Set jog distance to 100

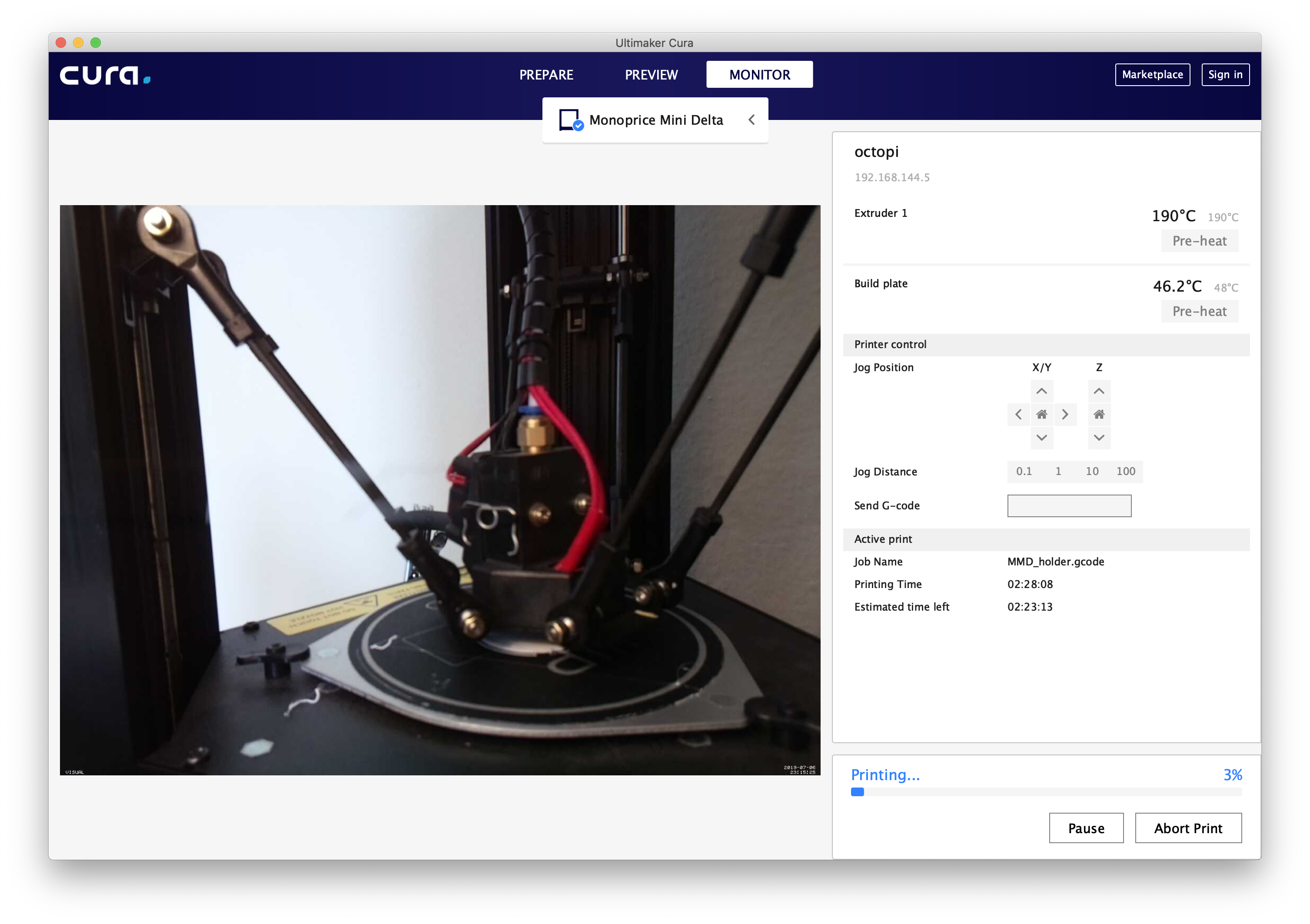[1126, 472]
